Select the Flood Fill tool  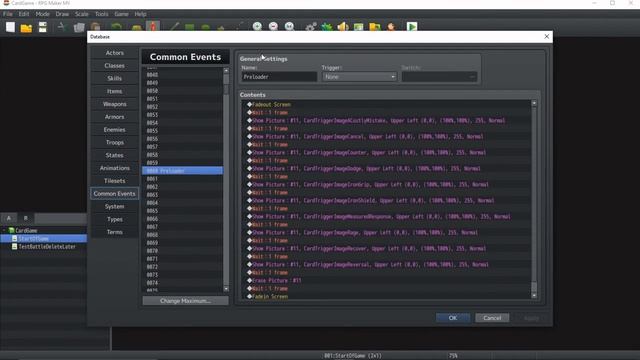[x=221, y=27]
